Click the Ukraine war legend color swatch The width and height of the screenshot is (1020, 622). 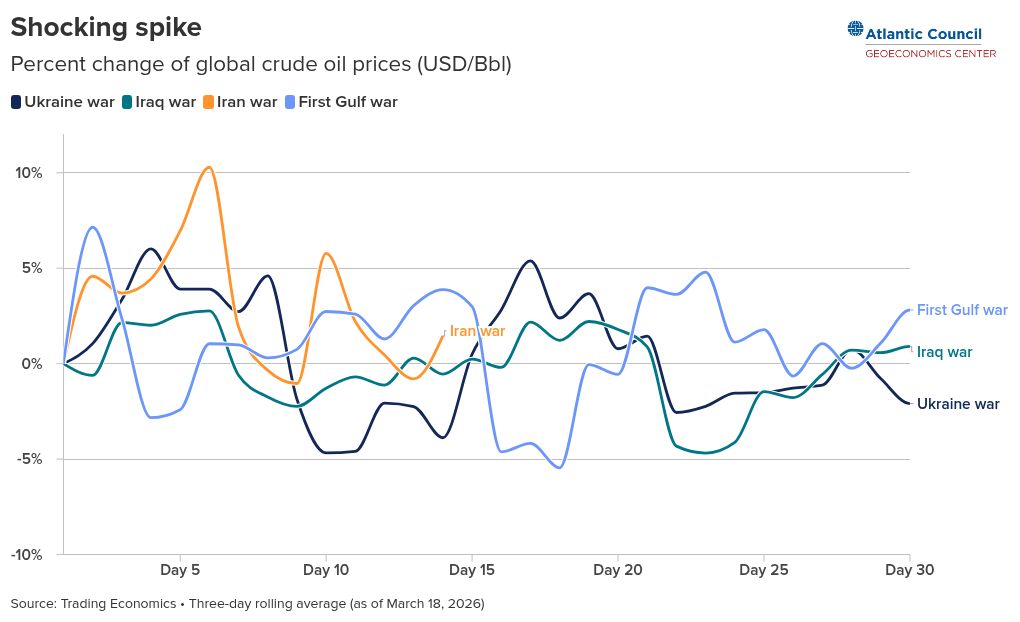(16, 102)
